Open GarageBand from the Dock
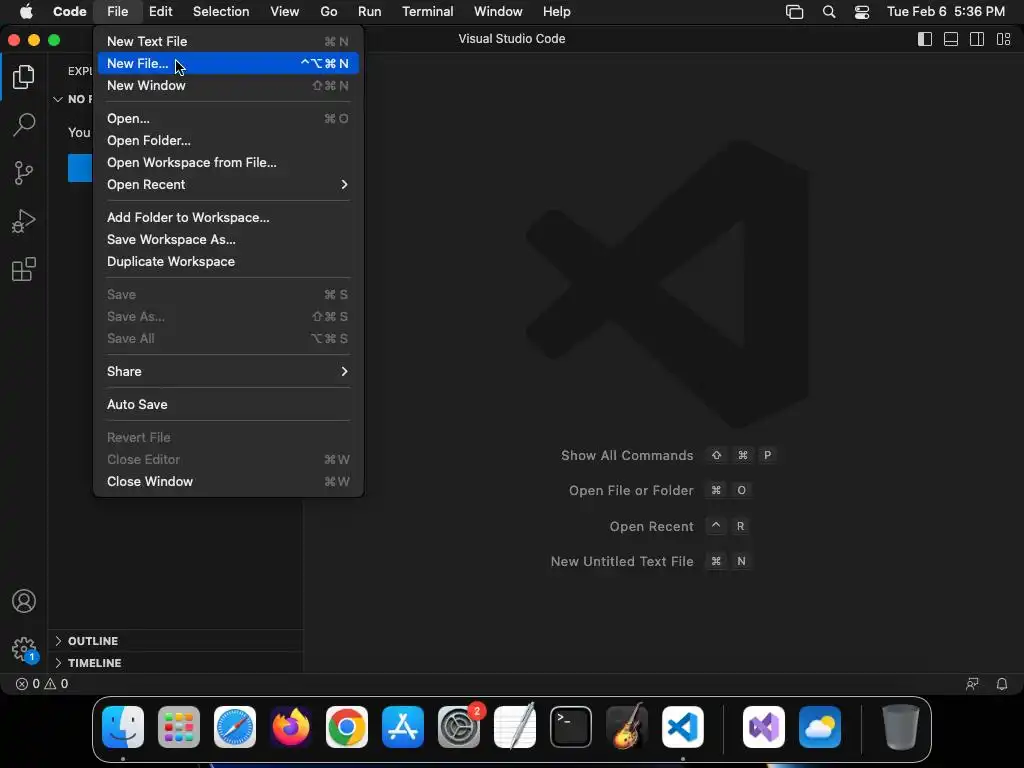 tap(627, 727)
